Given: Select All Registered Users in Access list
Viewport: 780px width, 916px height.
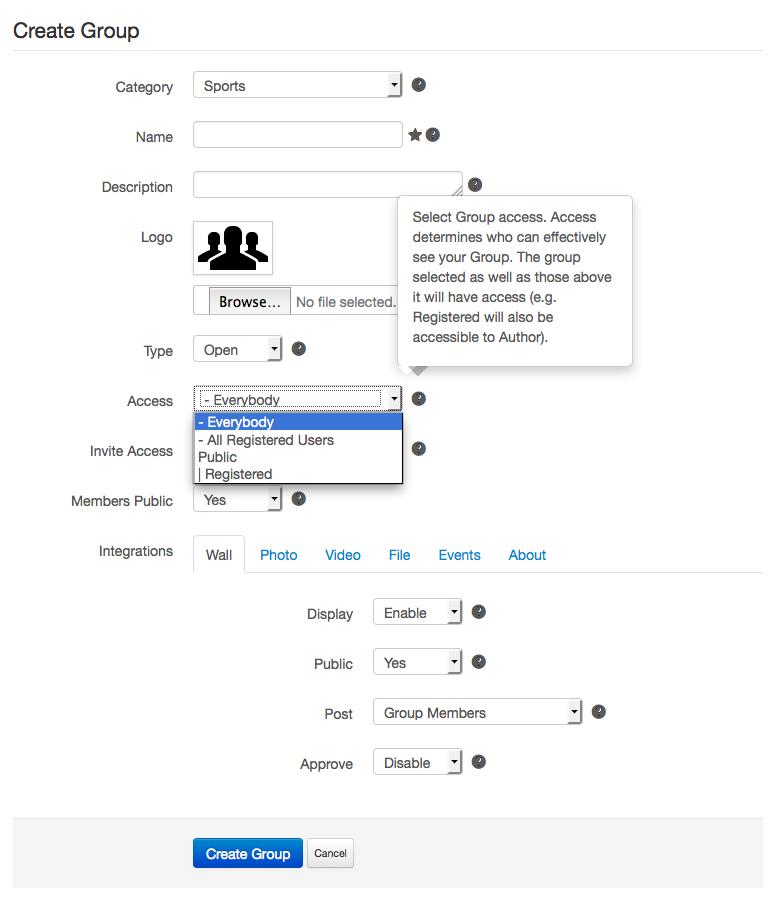Looking at the screenshot, I should [298, 440].
